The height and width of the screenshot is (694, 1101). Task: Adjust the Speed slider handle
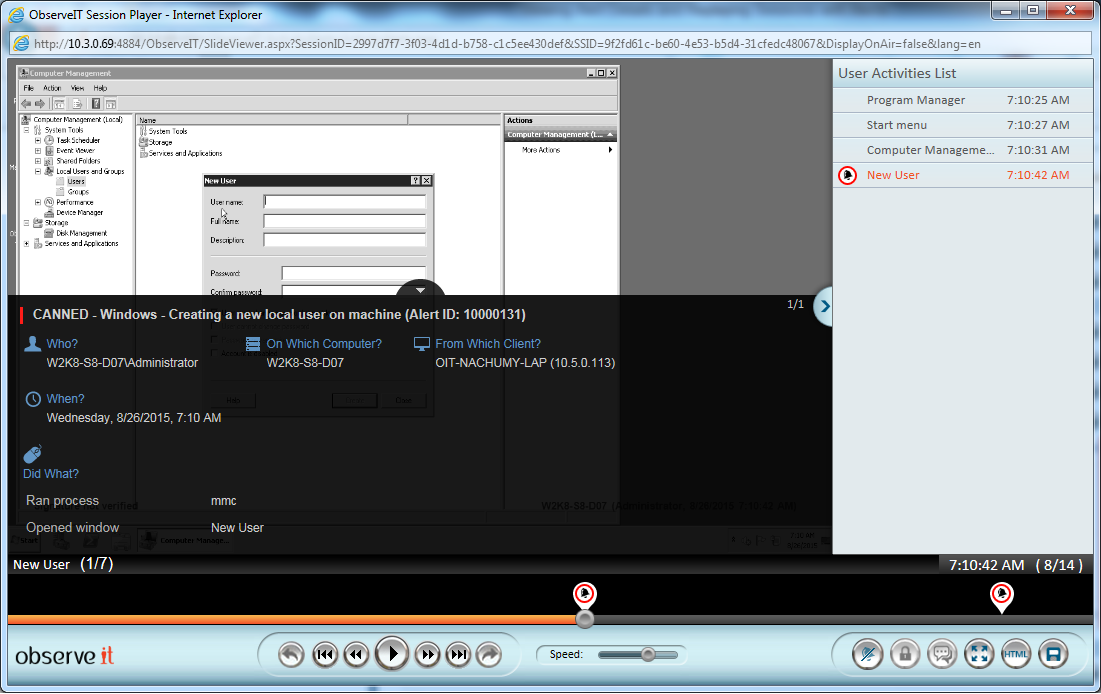point(648,655)
